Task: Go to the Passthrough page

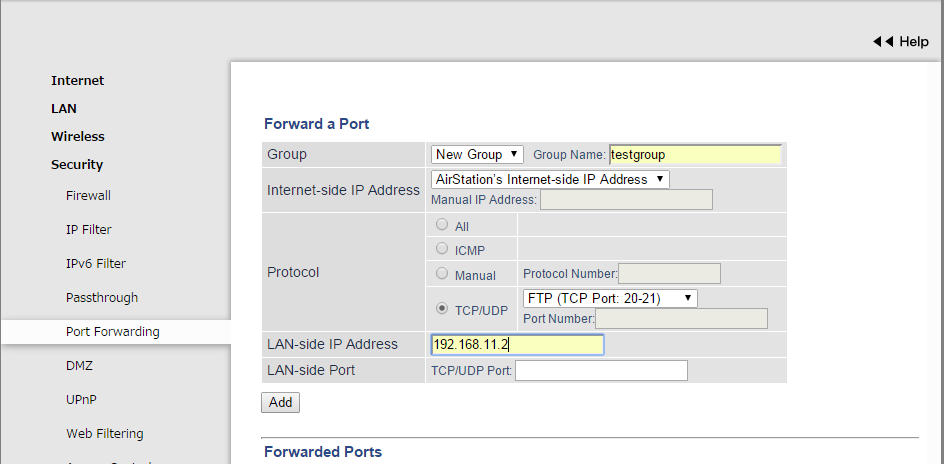Action: (x=102, y=298)
